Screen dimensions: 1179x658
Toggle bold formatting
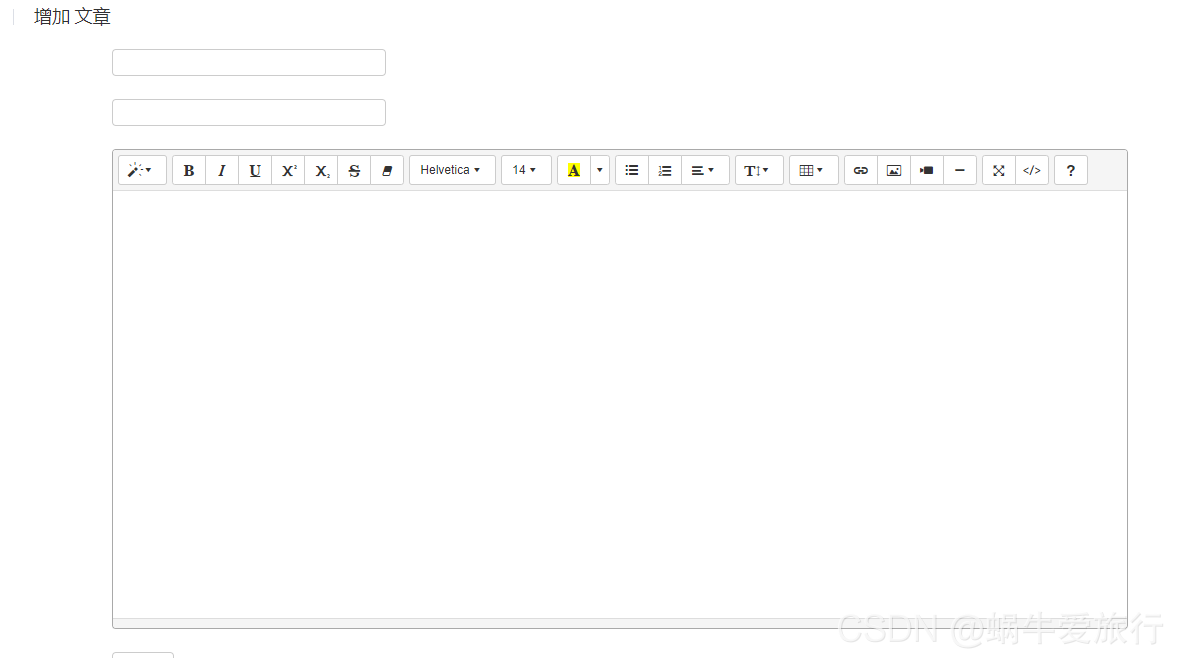(x=189, y=170)
